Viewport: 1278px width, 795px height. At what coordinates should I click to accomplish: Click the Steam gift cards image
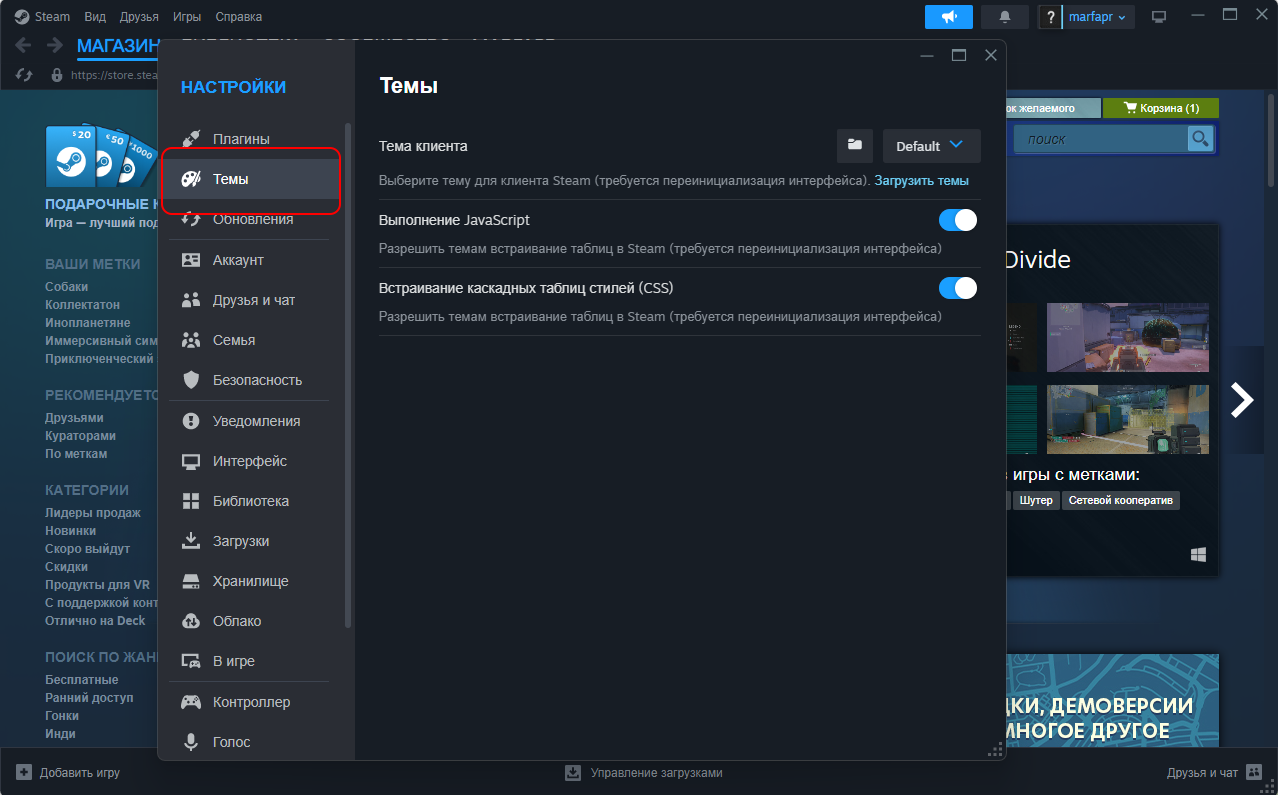[x=100, y=155]
